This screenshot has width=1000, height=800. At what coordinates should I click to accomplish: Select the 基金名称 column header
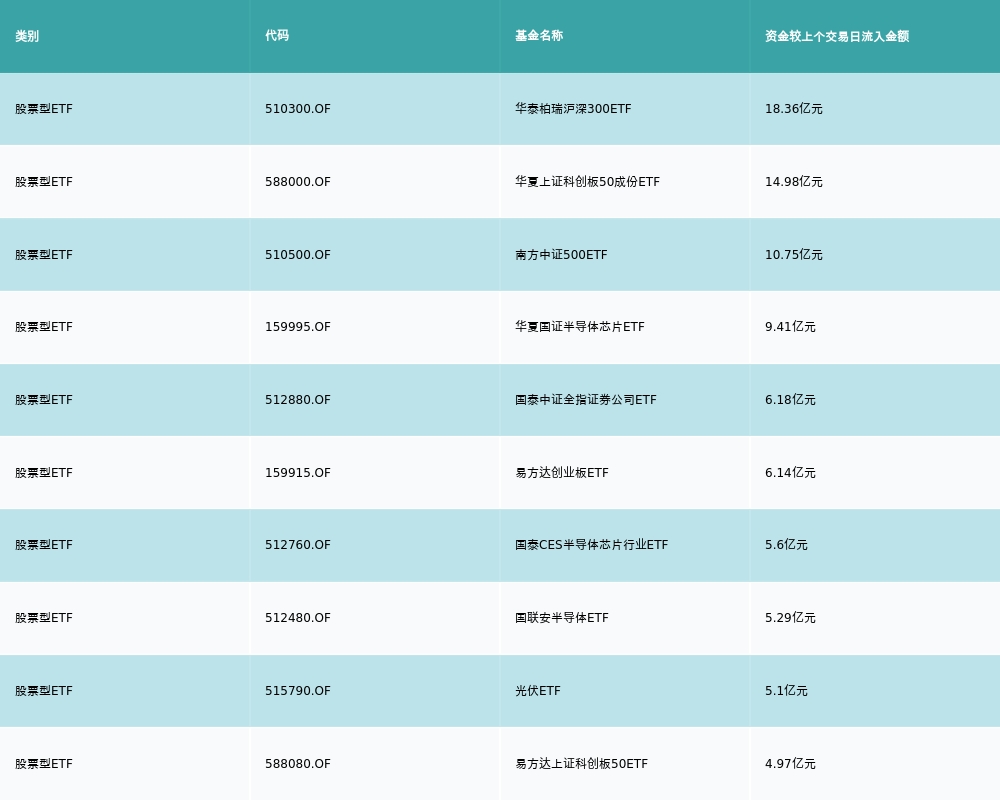click(x=539, y=36)
